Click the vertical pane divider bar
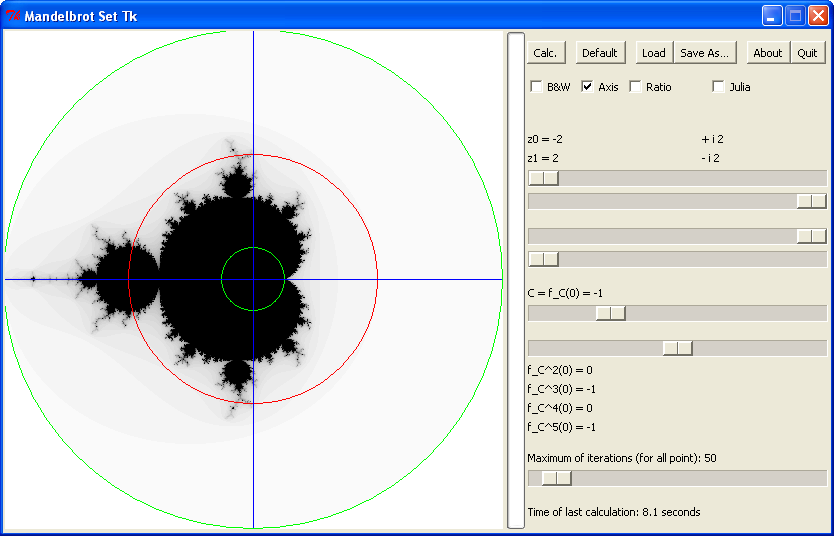Viewport: 834px width, 536px height. click(515, 280)
